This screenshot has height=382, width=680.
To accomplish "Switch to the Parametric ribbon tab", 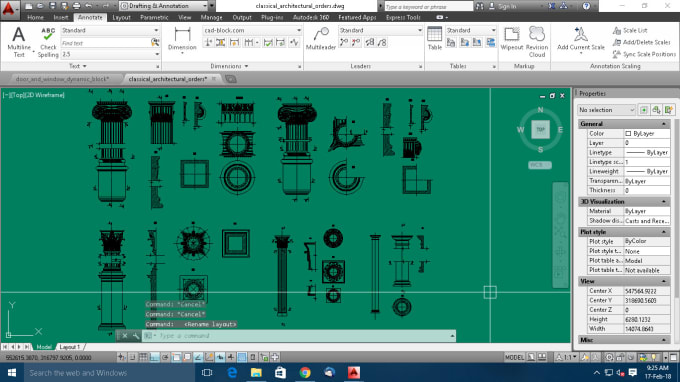I will coord(154,17).
